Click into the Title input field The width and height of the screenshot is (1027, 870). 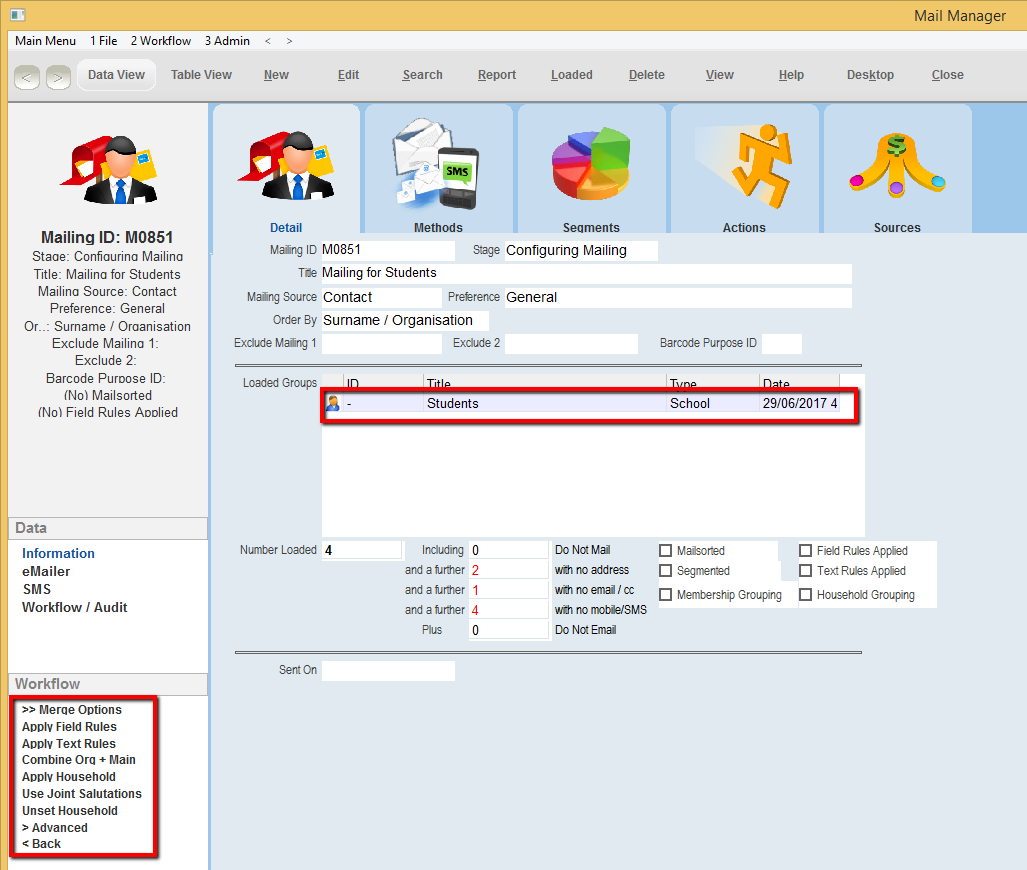pyautogui.click(x=585, y=273)
